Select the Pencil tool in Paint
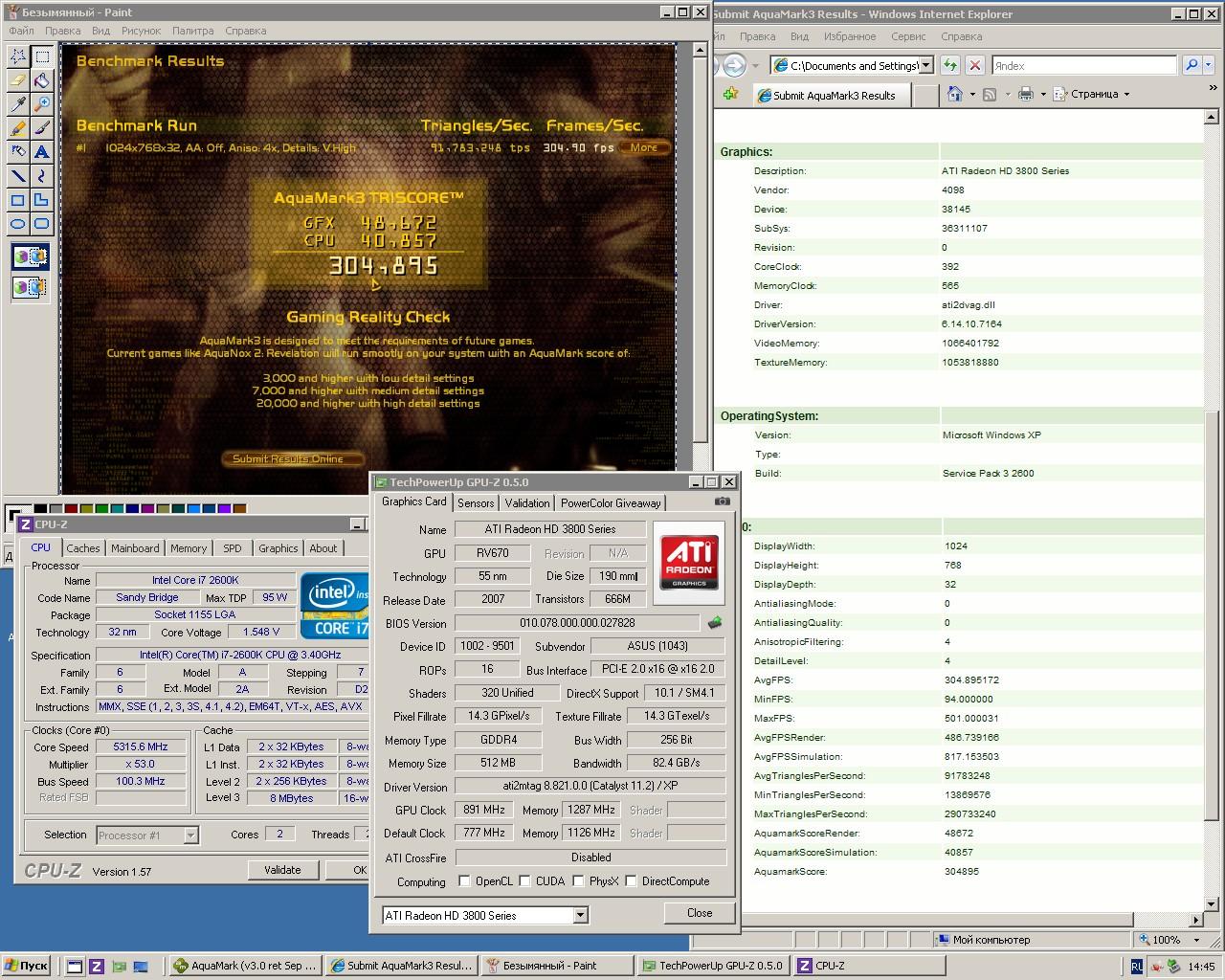Screen dimensions: 1225x980 17,128
